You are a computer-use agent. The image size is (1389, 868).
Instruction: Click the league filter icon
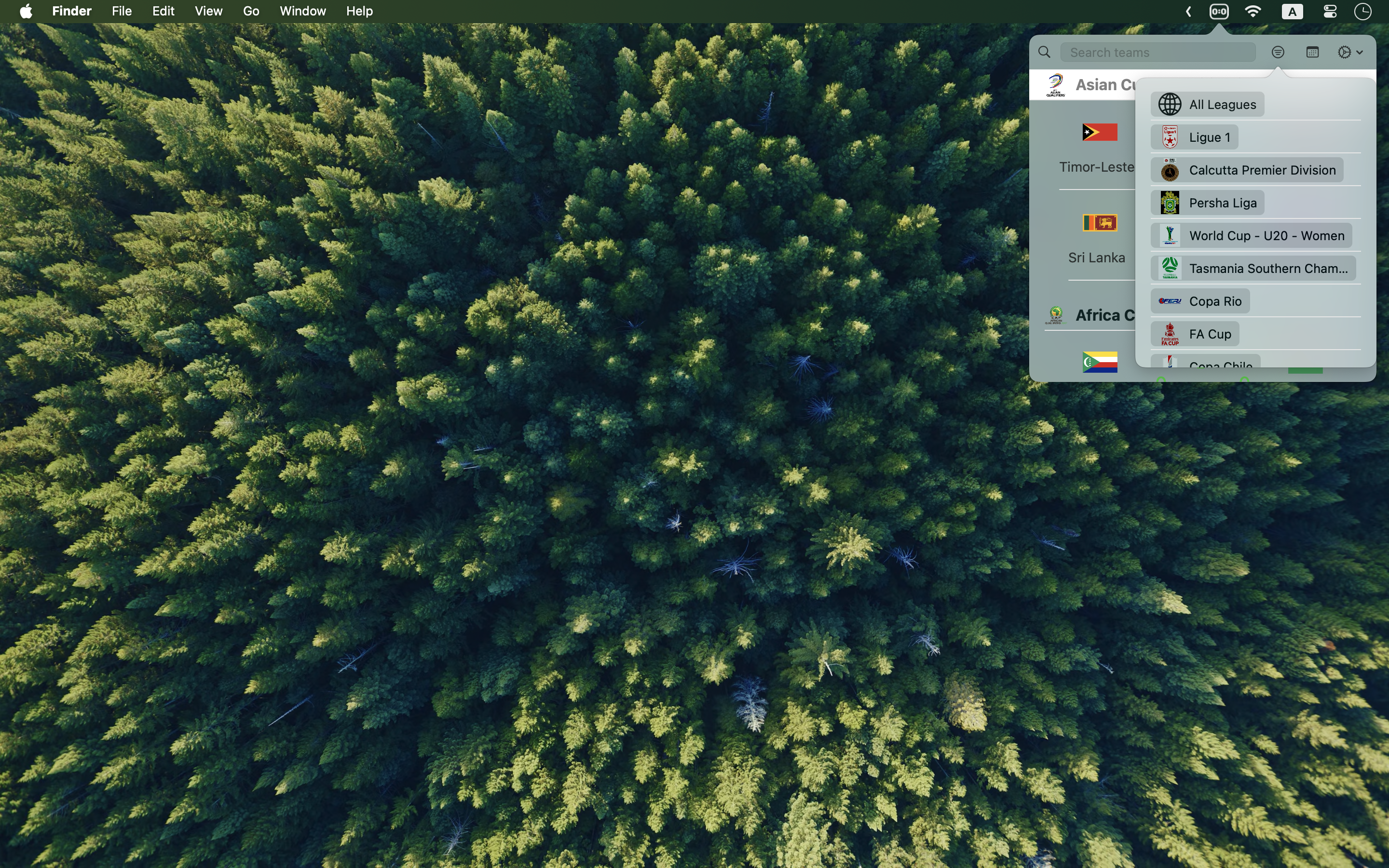click(1278, 52)
